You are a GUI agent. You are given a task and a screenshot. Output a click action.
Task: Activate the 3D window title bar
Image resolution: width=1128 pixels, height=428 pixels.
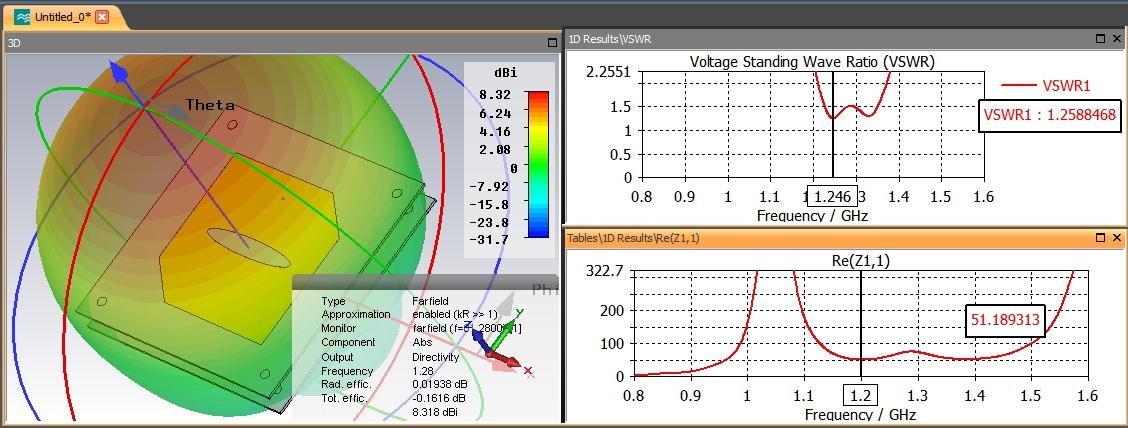click(282, 42)
